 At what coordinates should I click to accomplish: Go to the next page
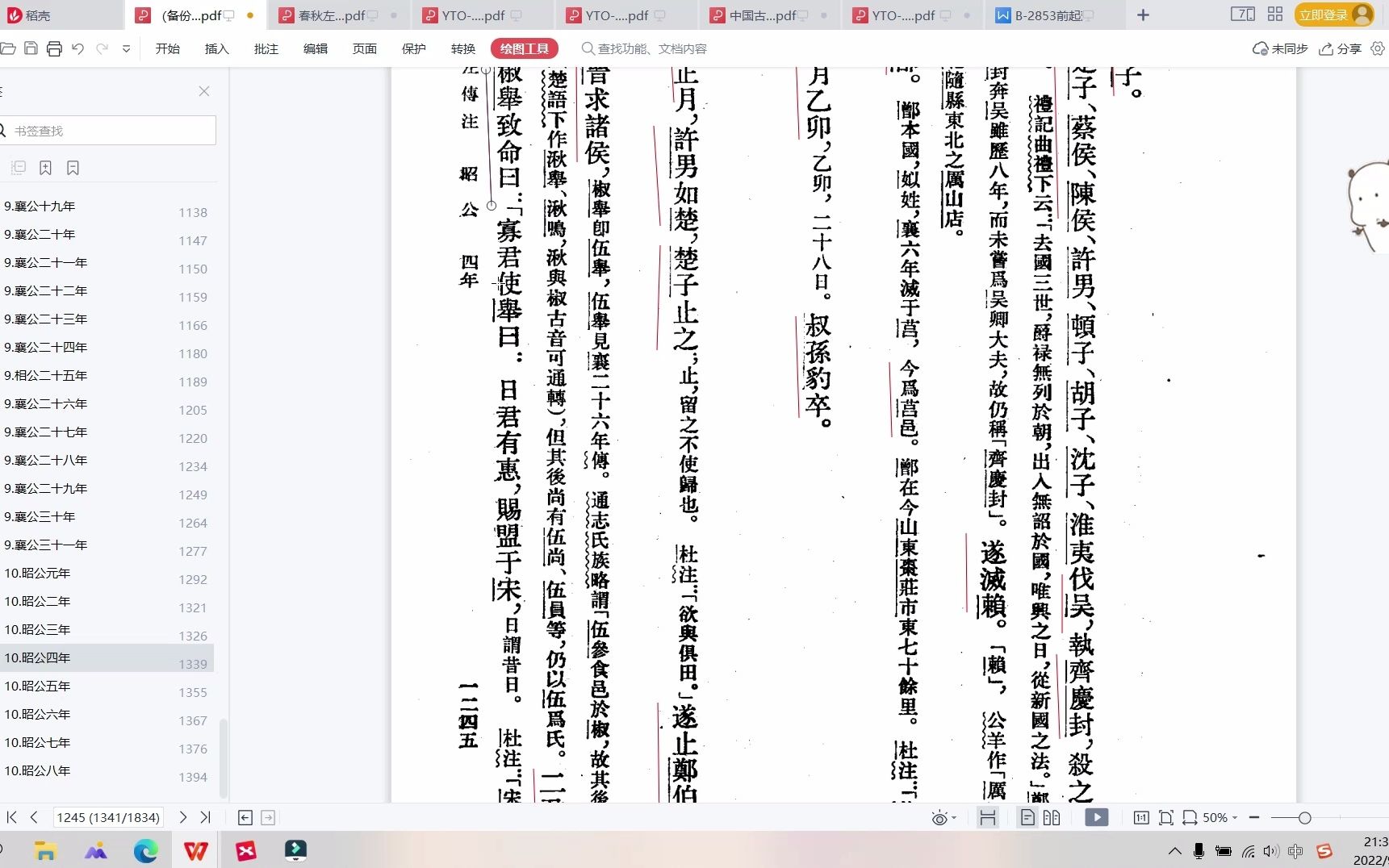click(x=183, y=817)
